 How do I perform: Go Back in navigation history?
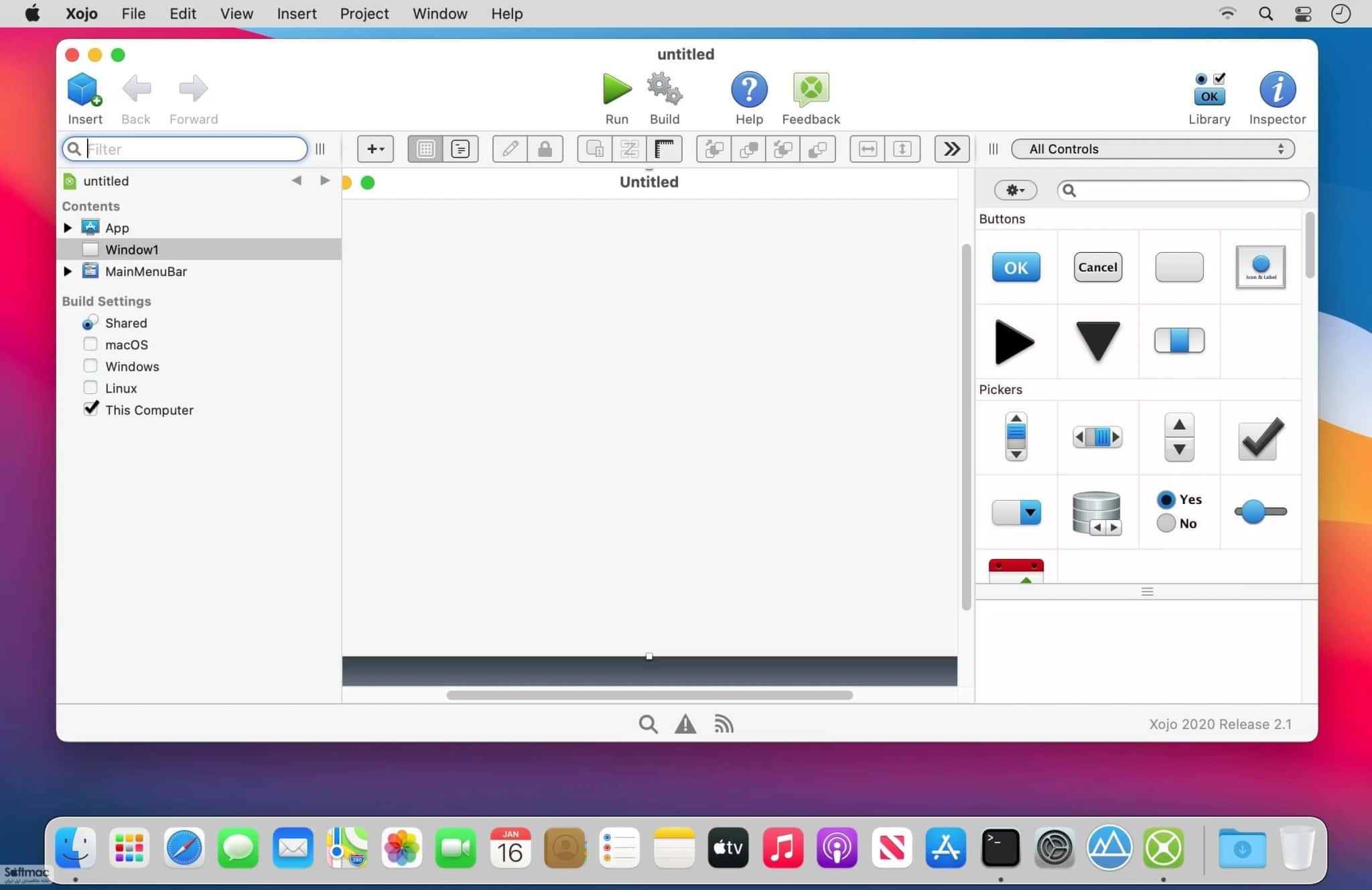coord(137,89)
